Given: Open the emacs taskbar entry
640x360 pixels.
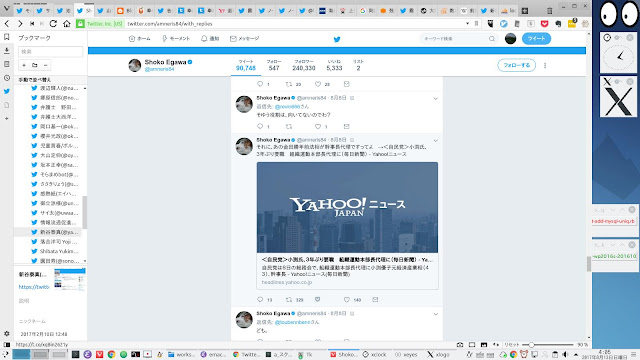Looking at the screenshot, I should point(213,354).
